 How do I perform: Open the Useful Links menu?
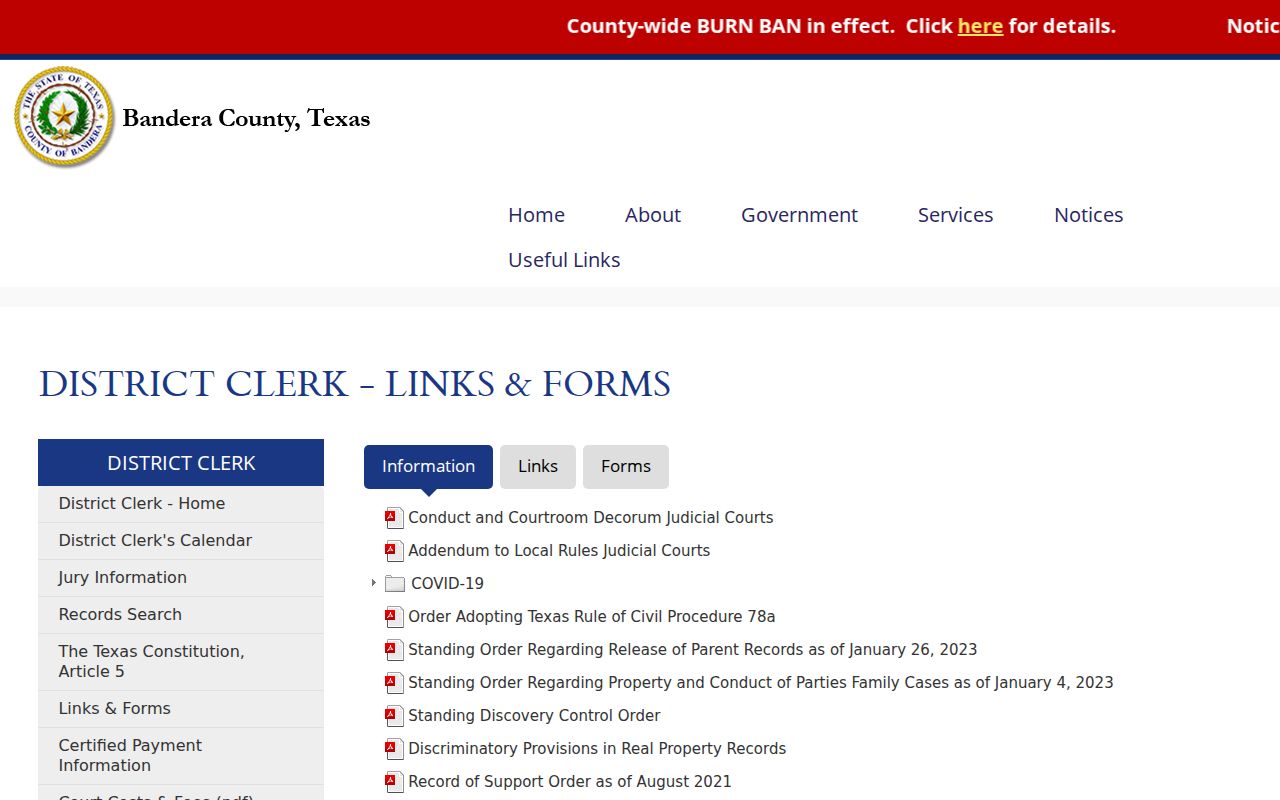point(564,260)
